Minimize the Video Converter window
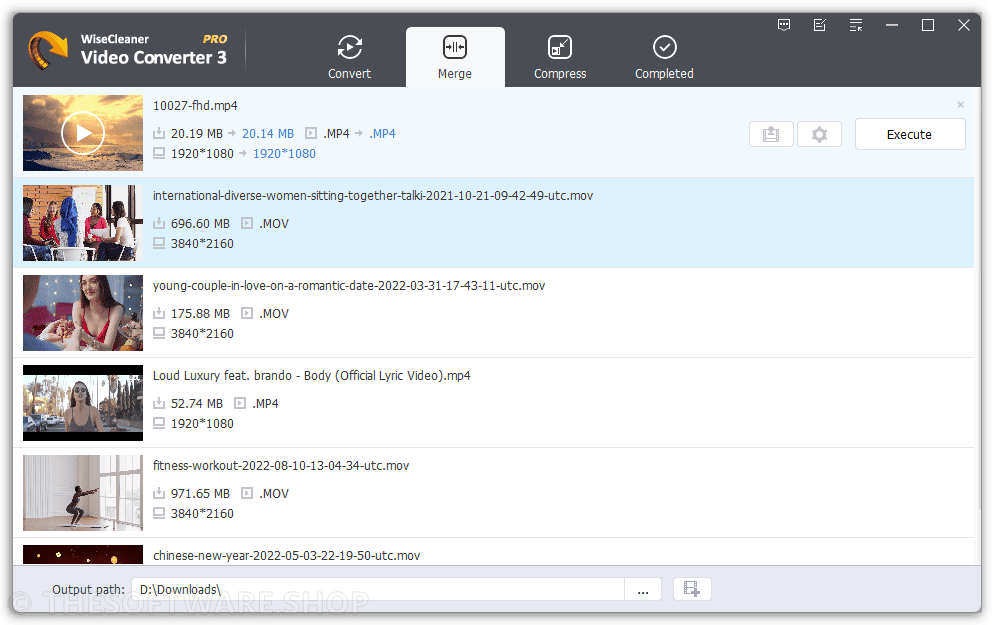The width and height of the screenshot is (994, 625). tap(892, 25)
